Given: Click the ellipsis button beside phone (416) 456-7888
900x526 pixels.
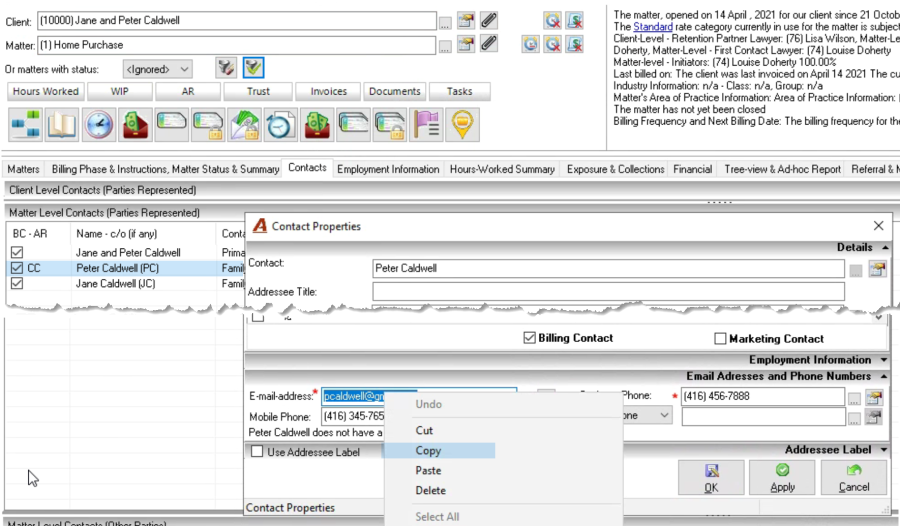Looking at the screenshot, I should [x=854, y=398].
